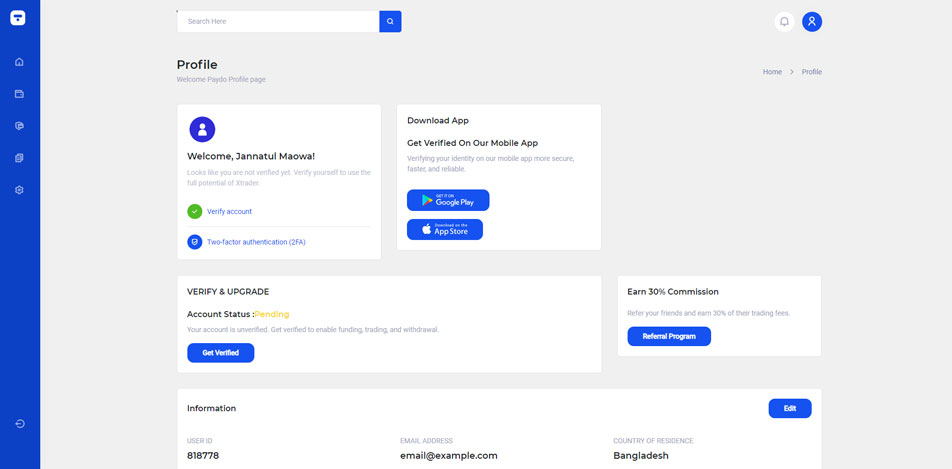Click the Paydo logo icon in sidebar
The height and width of the screenshot is (469, 952).
18,18
